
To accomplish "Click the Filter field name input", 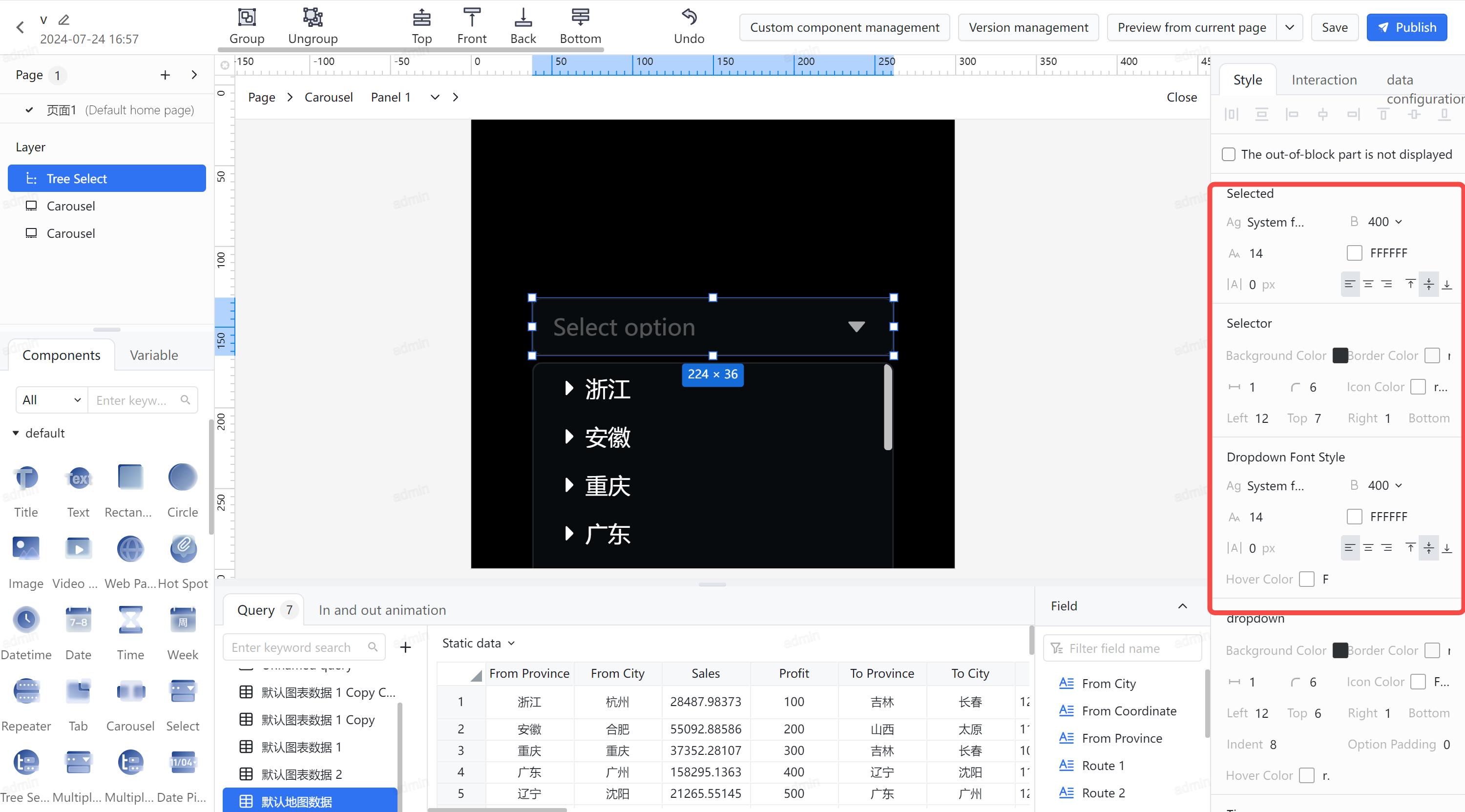I will point(1122,648).
